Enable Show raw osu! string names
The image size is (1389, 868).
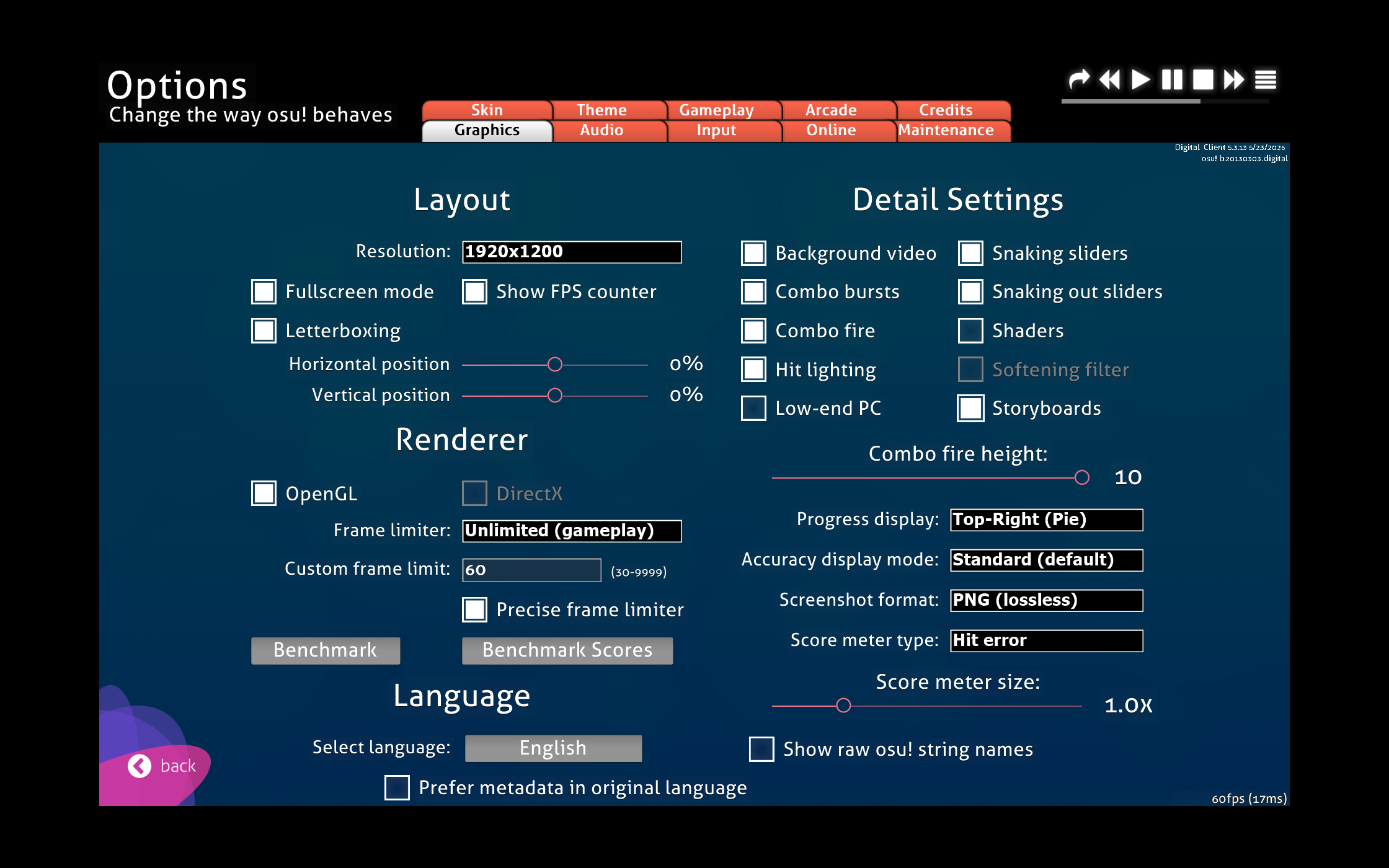[761, 749]
